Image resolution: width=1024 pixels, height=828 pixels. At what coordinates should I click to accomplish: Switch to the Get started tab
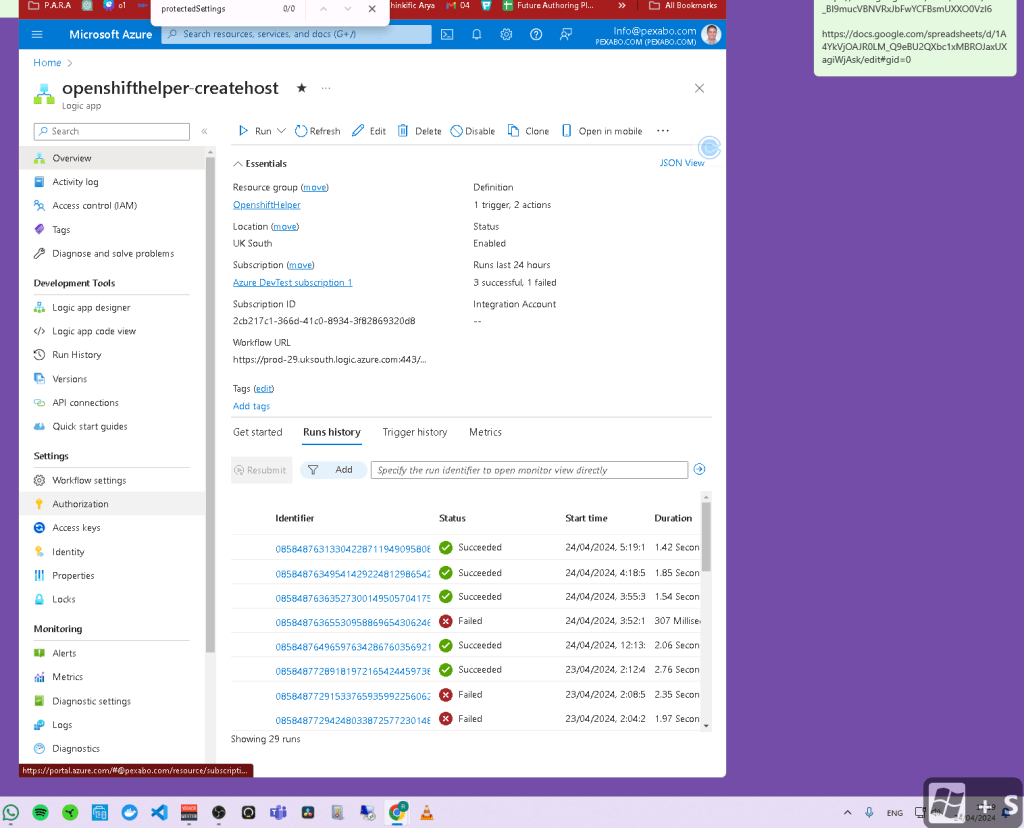[257, 432]
